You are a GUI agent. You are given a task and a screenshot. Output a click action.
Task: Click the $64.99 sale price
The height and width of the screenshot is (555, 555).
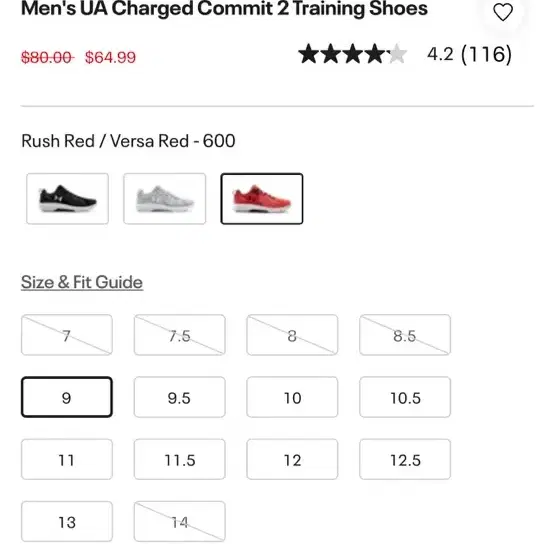pos(110,57)
